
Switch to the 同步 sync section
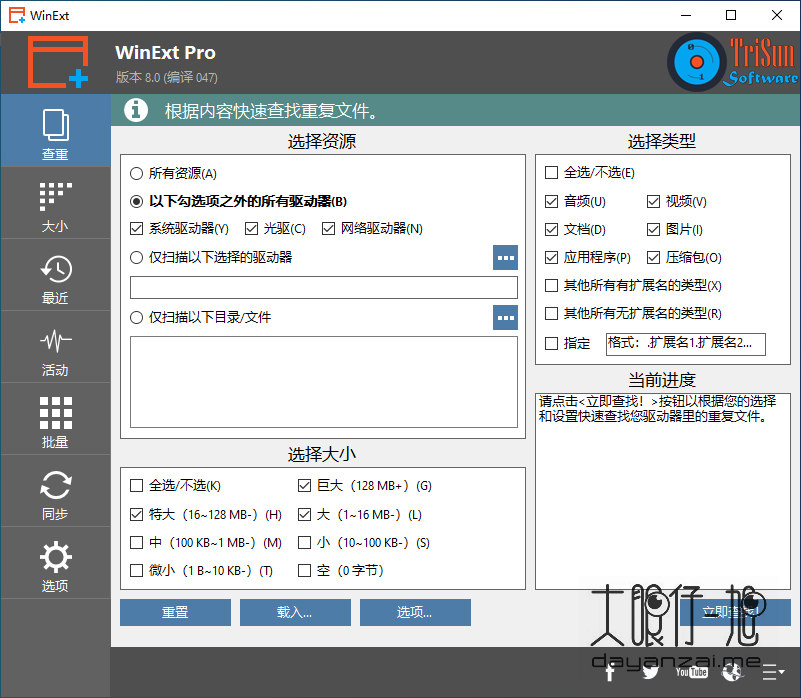tap(55, 491)
